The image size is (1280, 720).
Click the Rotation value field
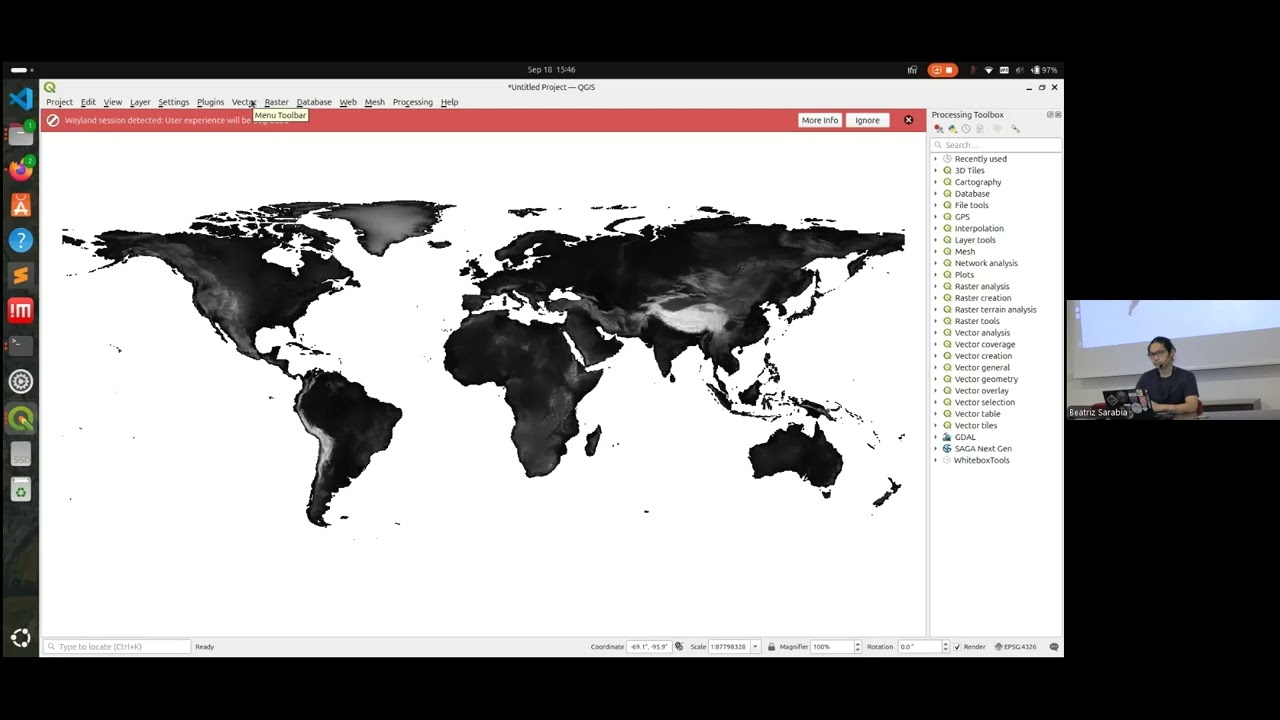tap(919, 647)
